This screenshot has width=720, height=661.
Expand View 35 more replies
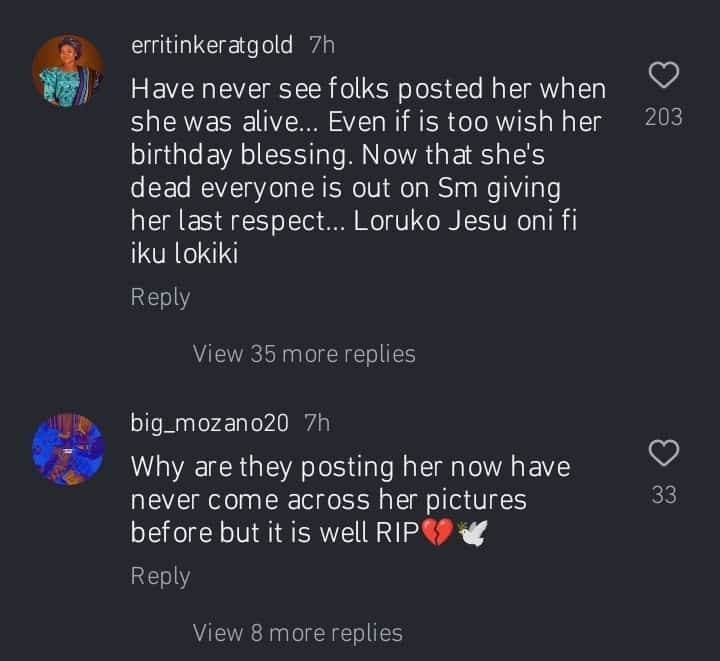304,353
